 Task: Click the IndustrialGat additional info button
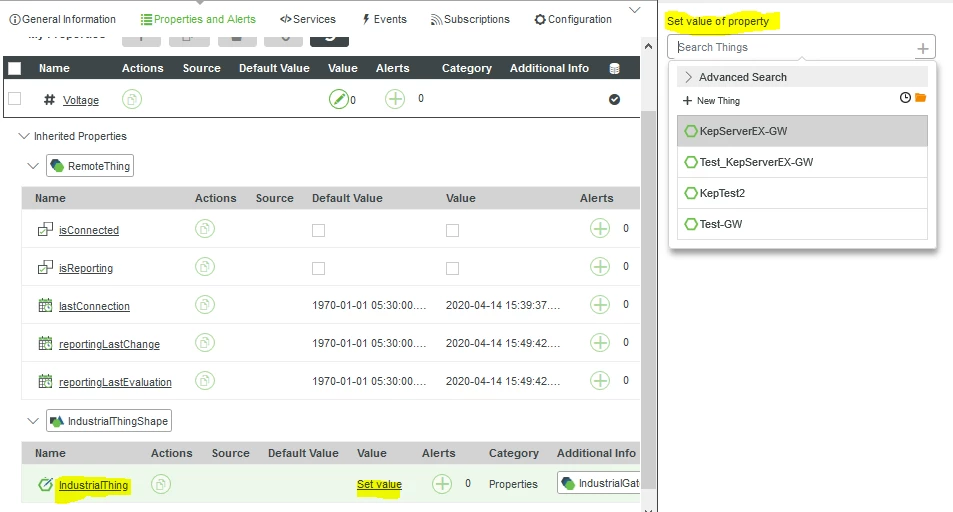coord(599,483)
